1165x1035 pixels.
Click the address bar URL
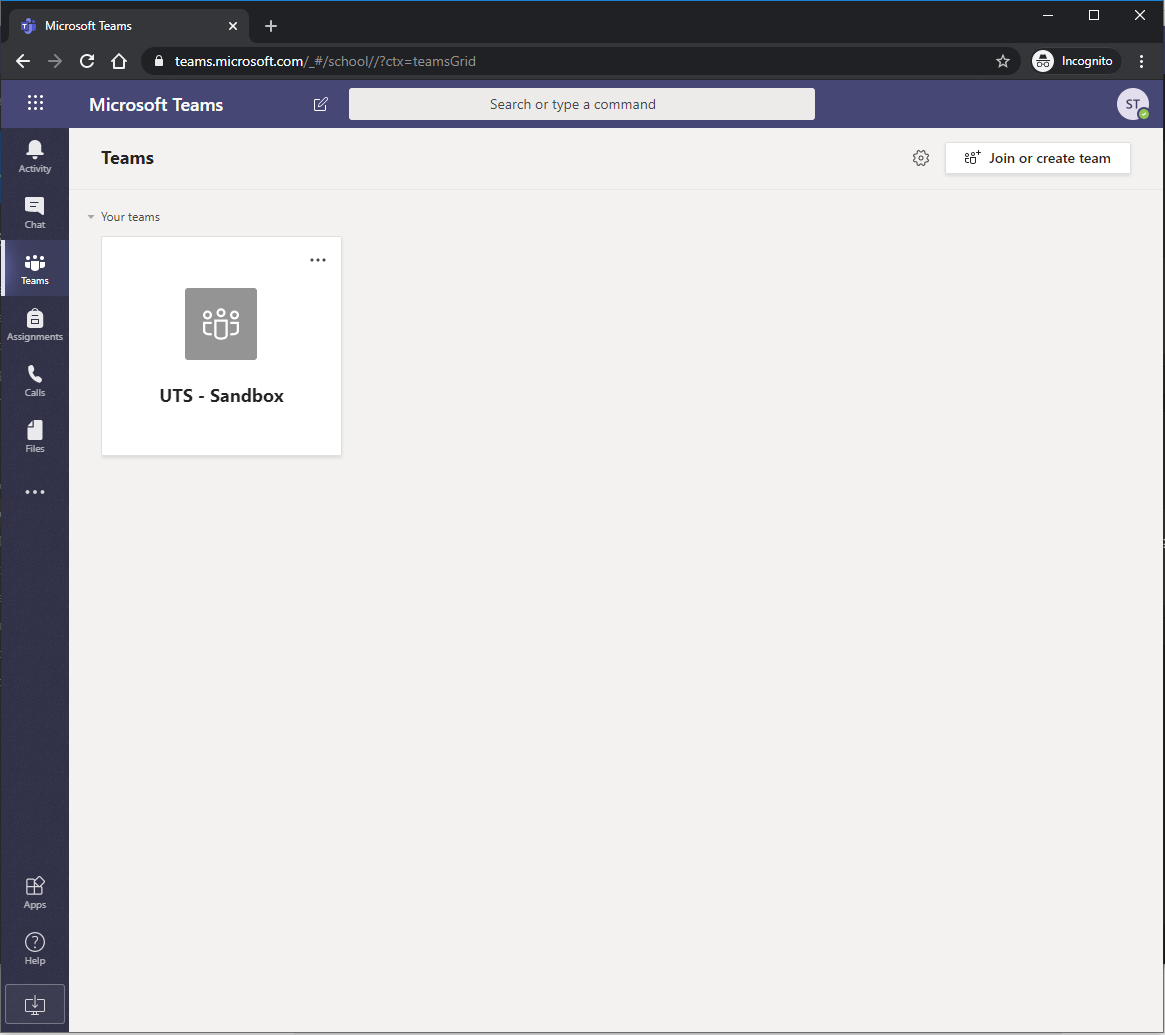pos(325,61)
